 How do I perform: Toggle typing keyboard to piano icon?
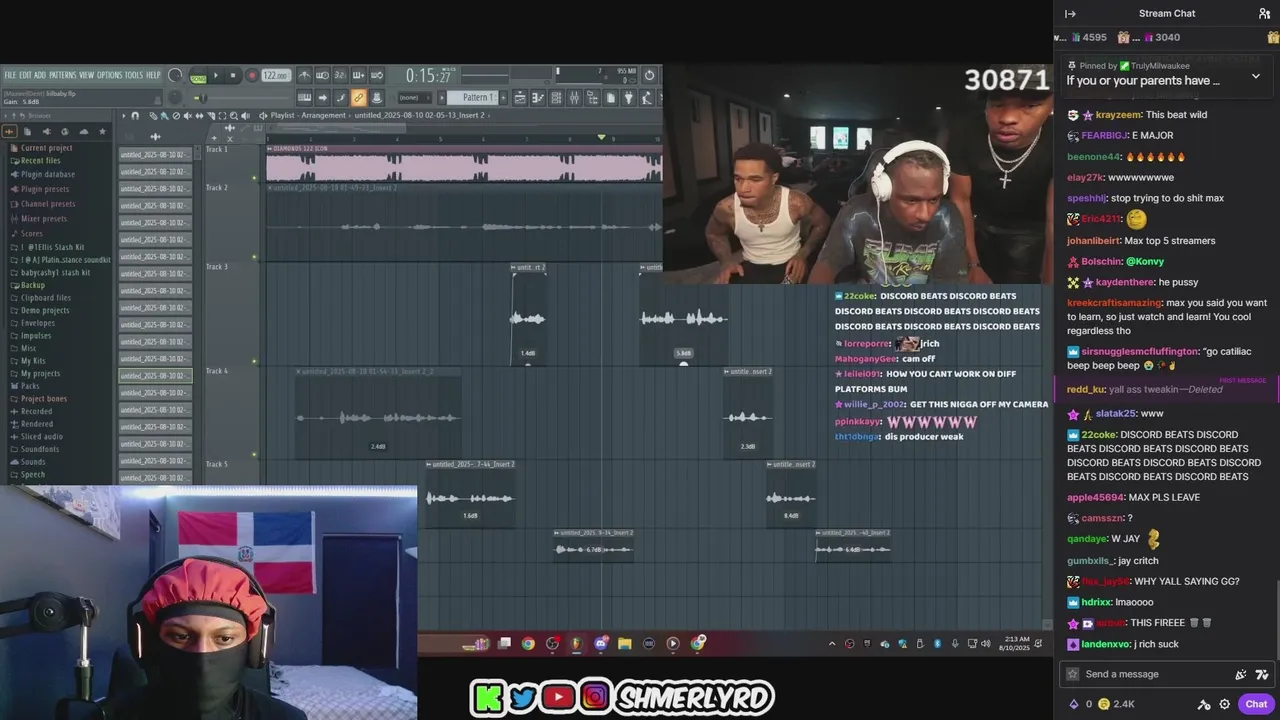click(304, 98)
